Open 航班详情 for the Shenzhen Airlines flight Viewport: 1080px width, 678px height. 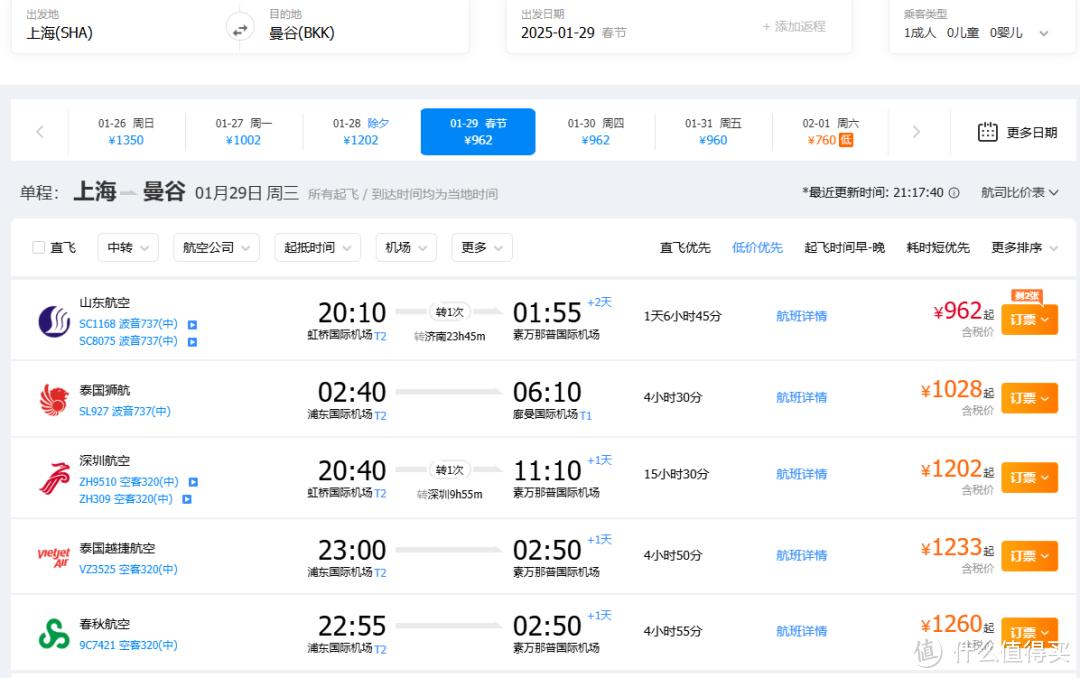click(x=801, y=474)
